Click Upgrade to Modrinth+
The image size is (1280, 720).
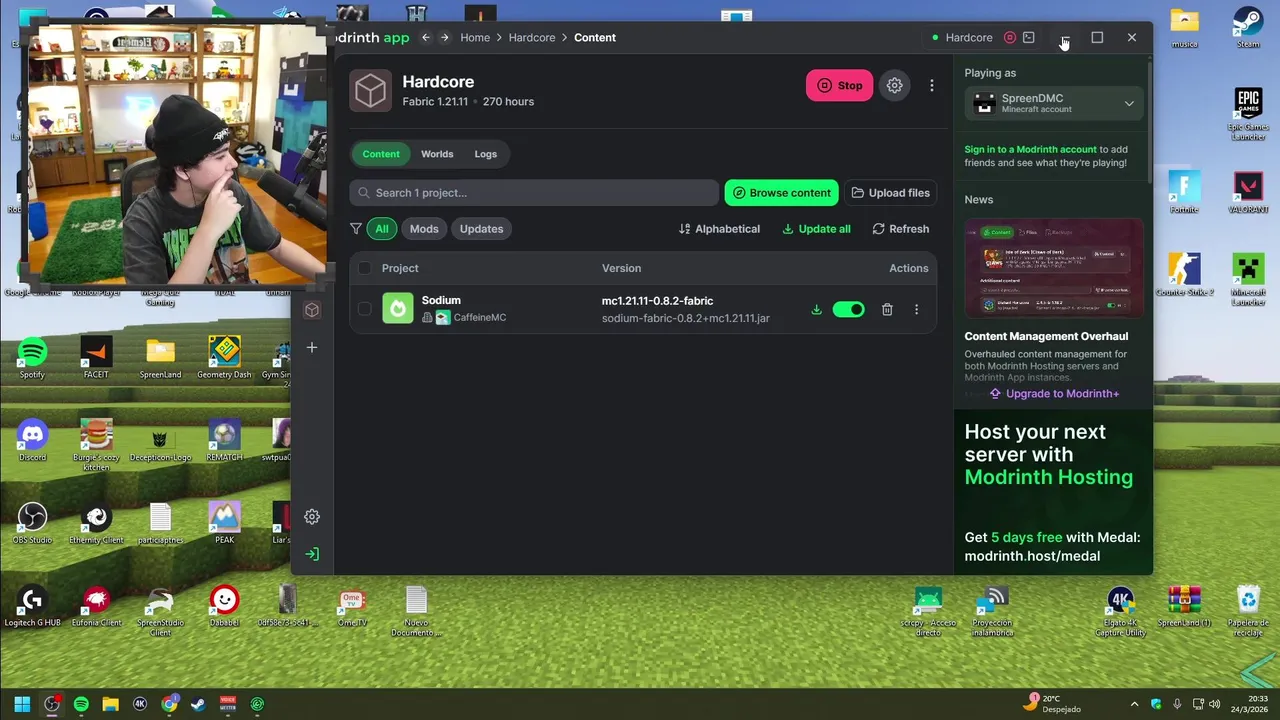pyautogui.click(x=1054, y=394)
